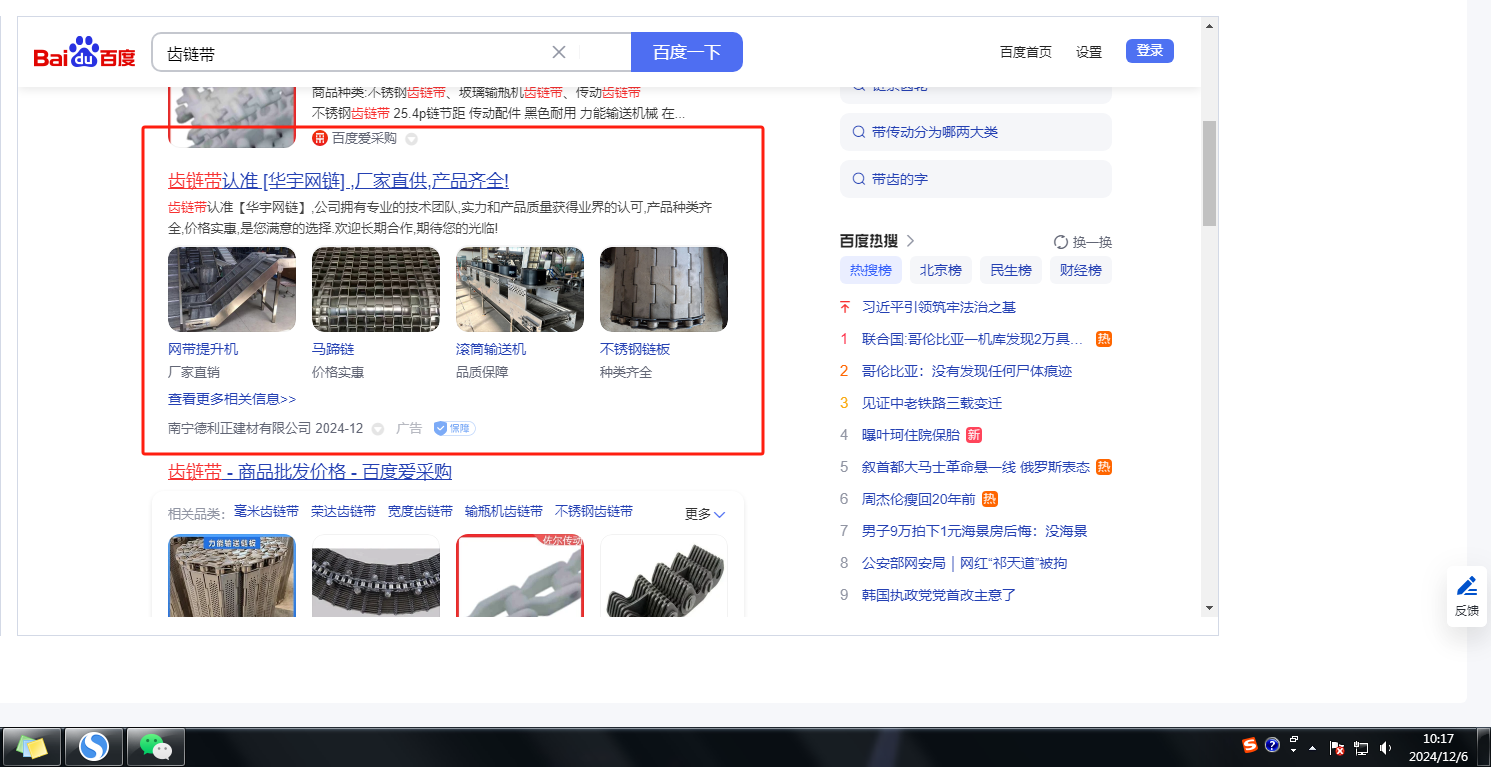Image resolution: width=1491 pixels, height=767 pixels.
Task: Open result 齿链带 - 商品批发价格 - 百度爱采购
Action: tap(310, 472)
